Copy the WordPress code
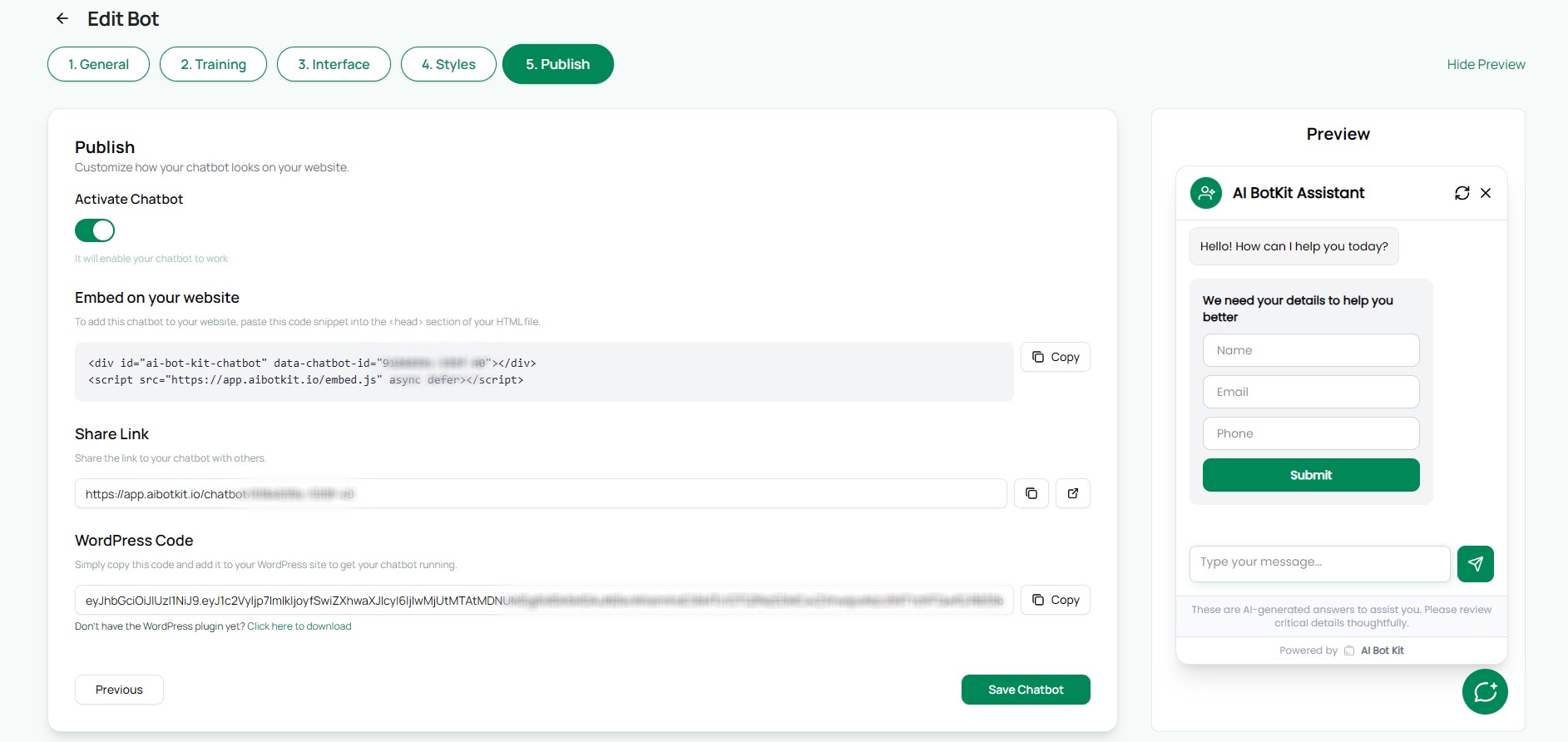 (x=1055, y=600)
